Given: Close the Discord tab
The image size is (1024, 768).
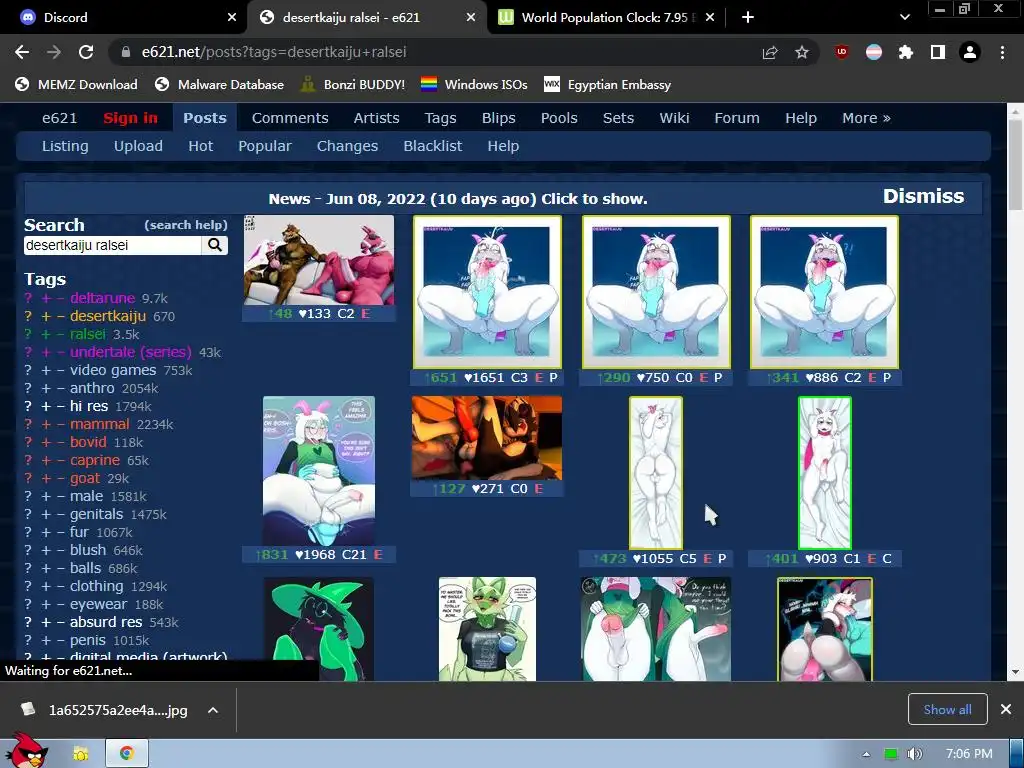Looking at the screenshot, I should [232, 18].
